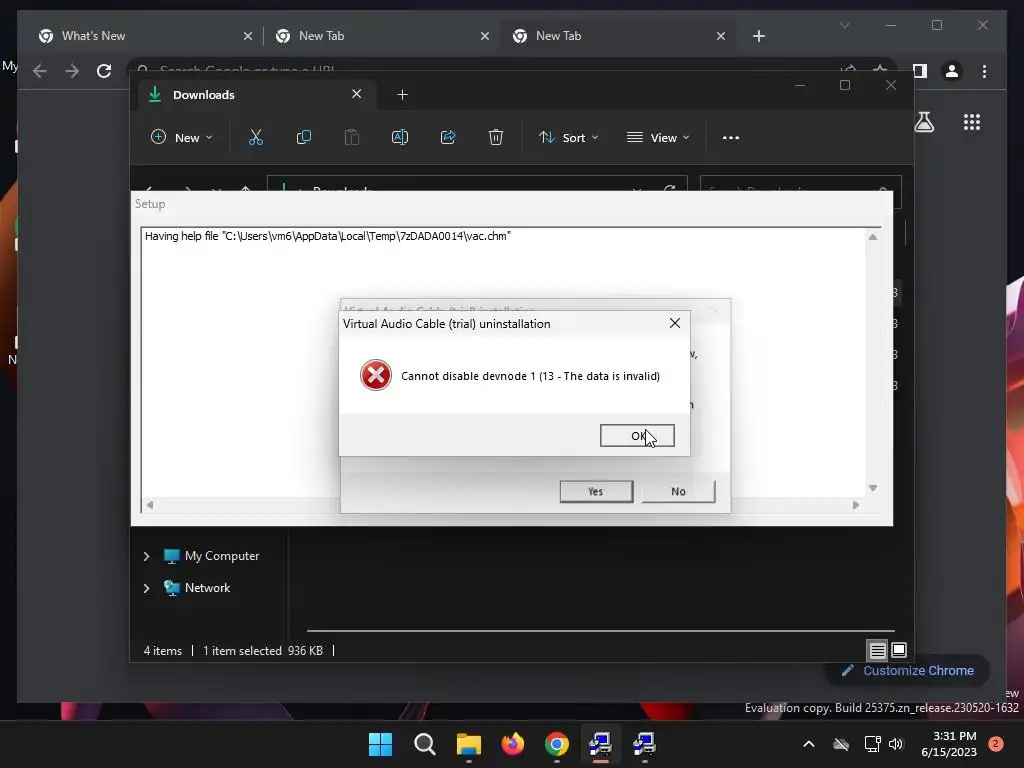Click the Cut icon in File Explorer toolbar

pos(255,137)
